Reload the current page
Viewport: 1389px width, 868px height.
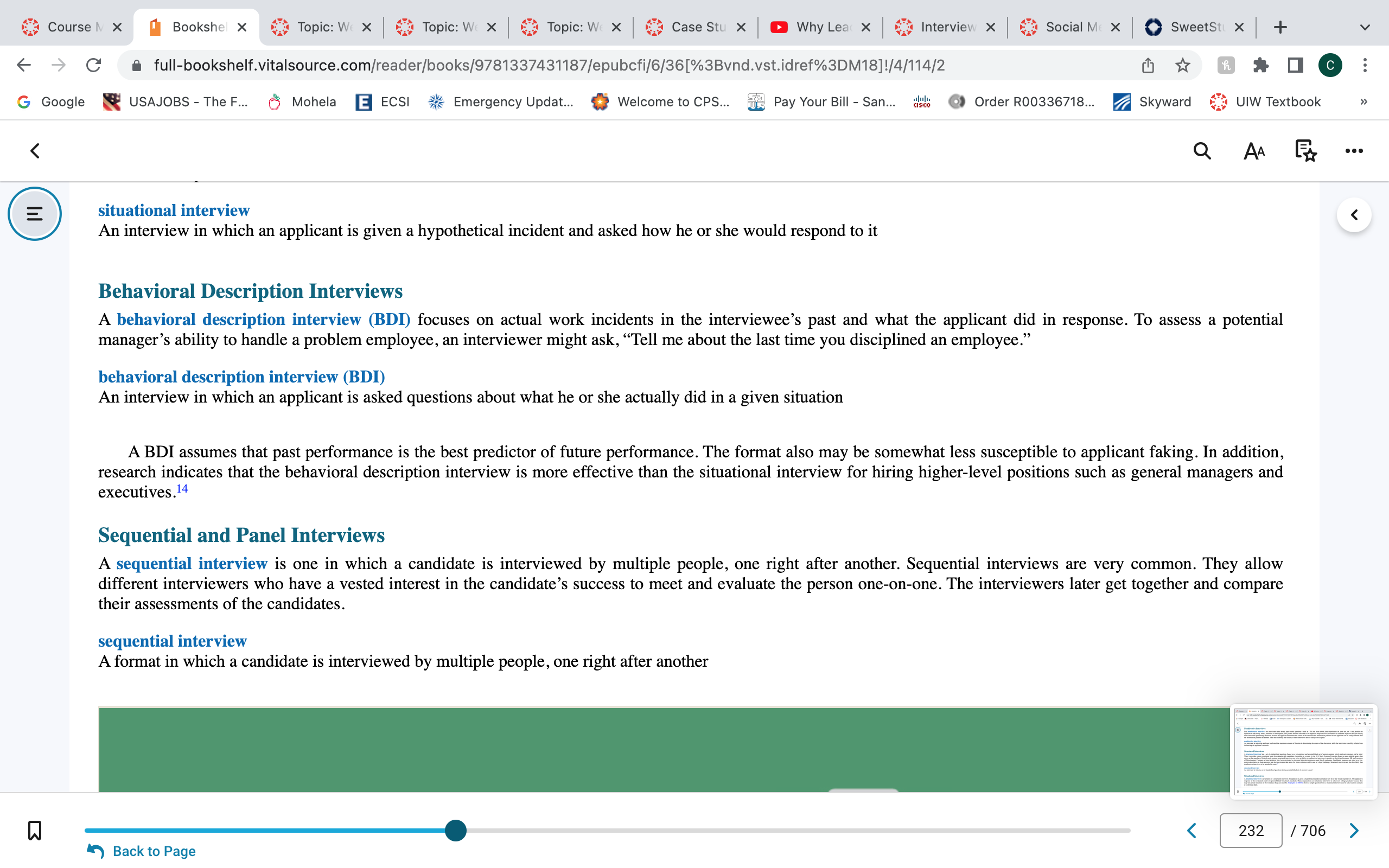click(x=93, y=65)
